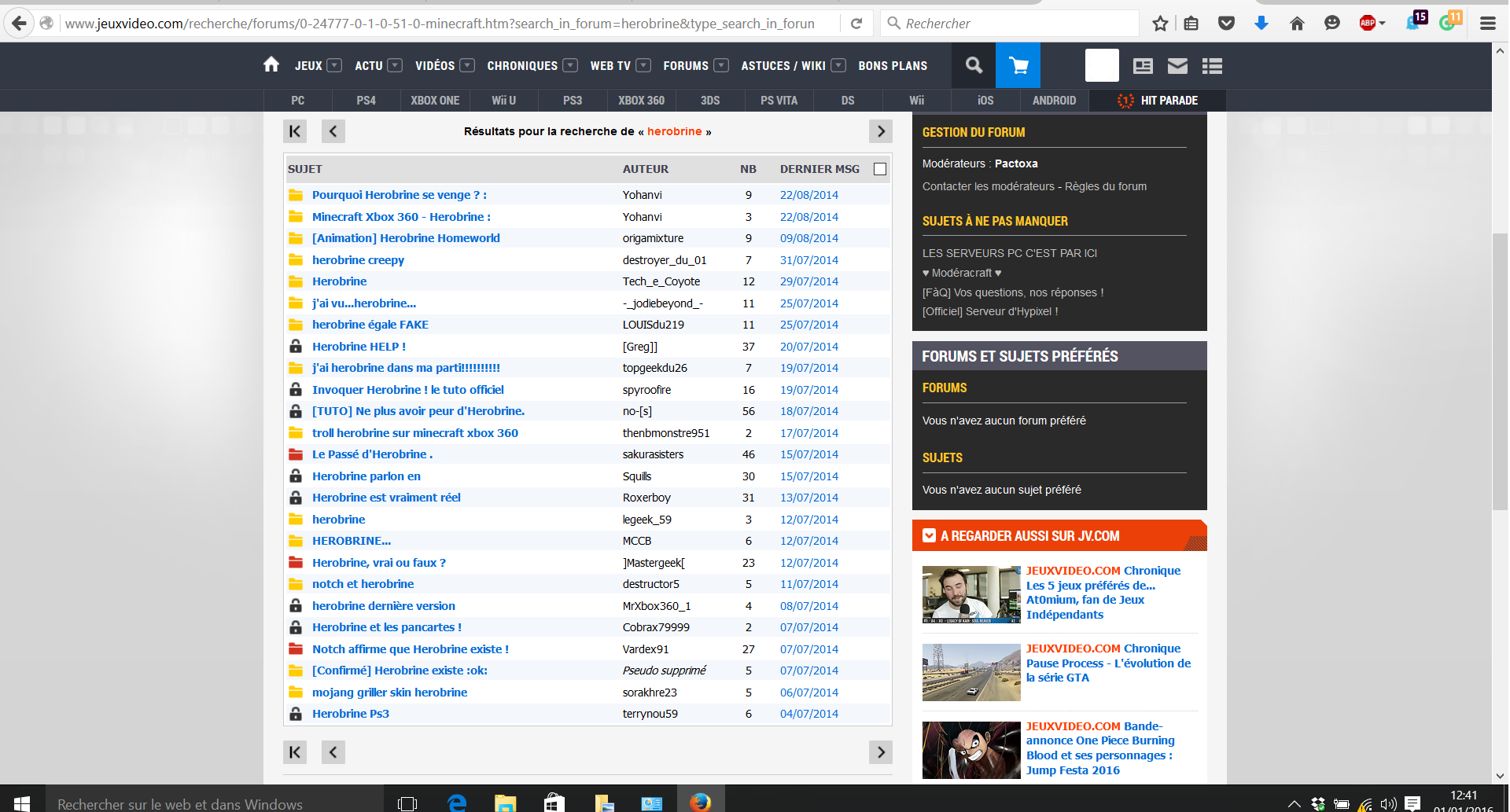Viewport: 1510px width, 812px height.
Task: Tick the select-all checkbox in DERNIER MSG header
Action: pos(880,169)
